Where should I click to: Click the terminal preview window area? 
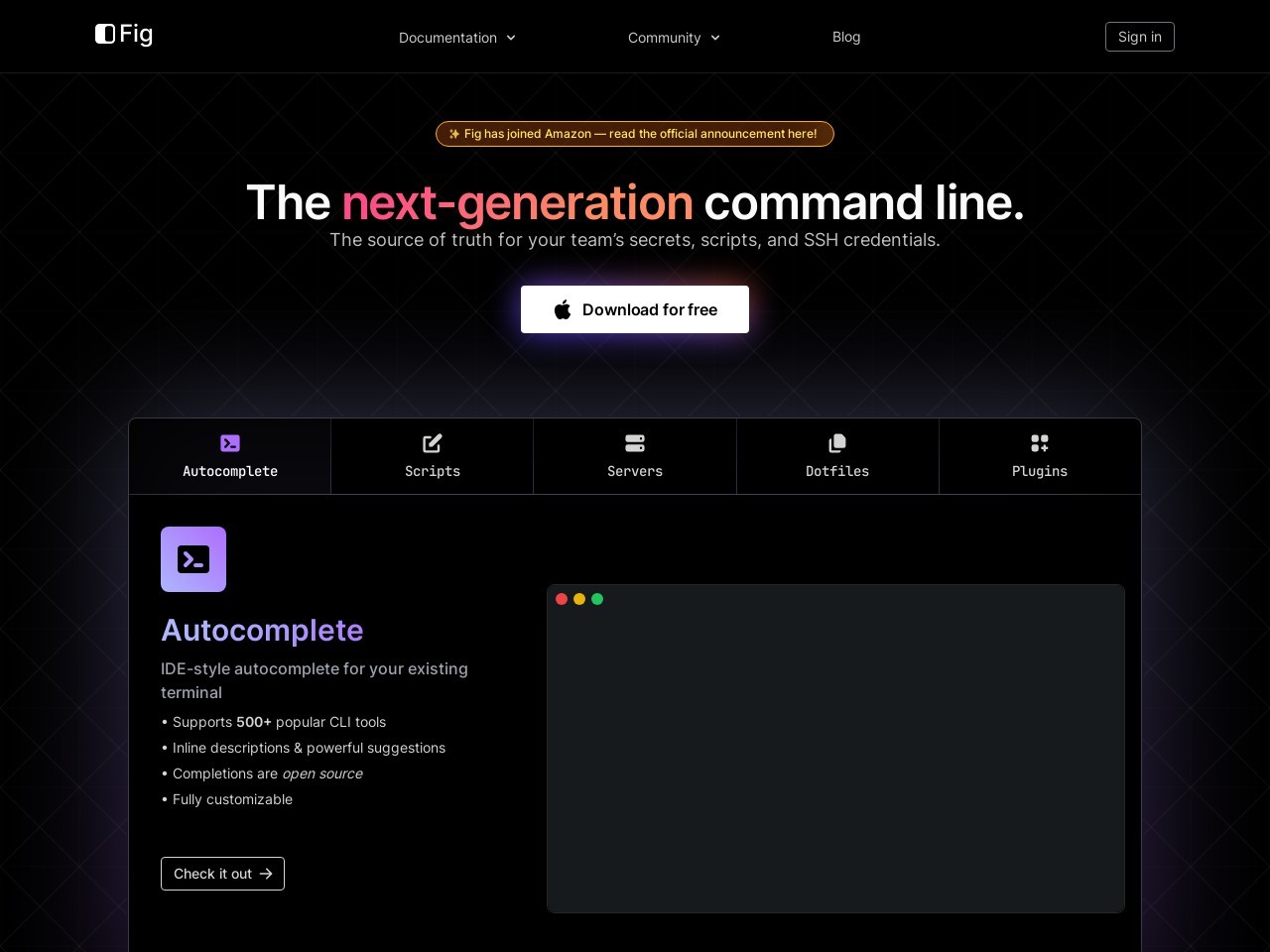pos(835,749)
